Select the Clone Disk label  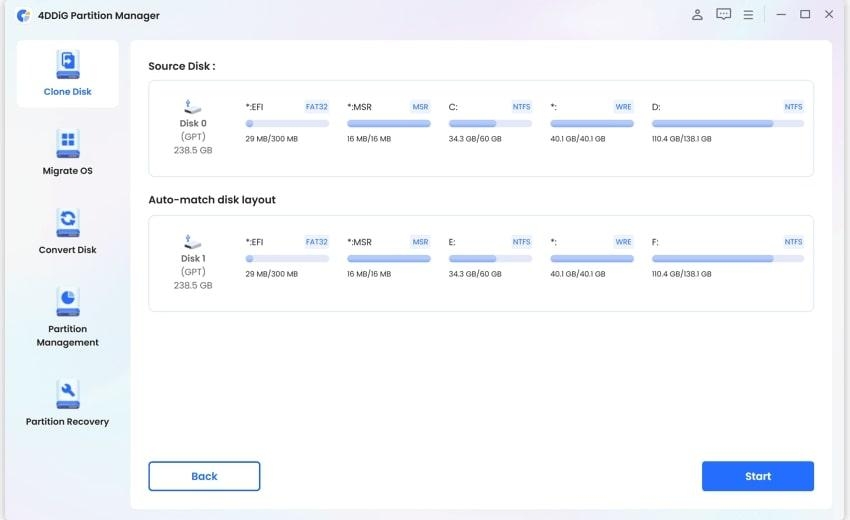68,92
